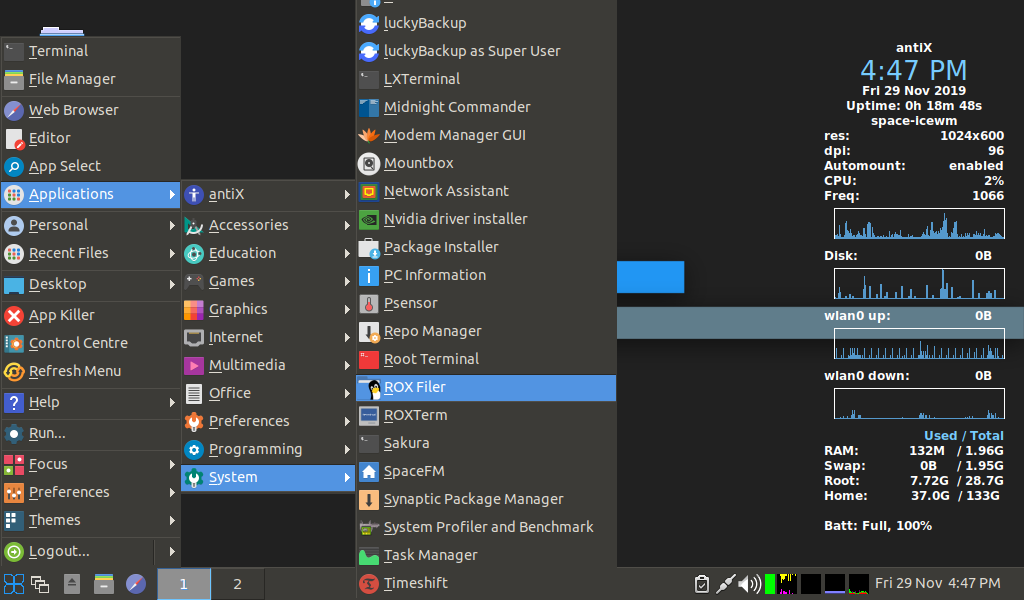Click the taskbar clock Fri 29 Nov

[x=938, y=584]
